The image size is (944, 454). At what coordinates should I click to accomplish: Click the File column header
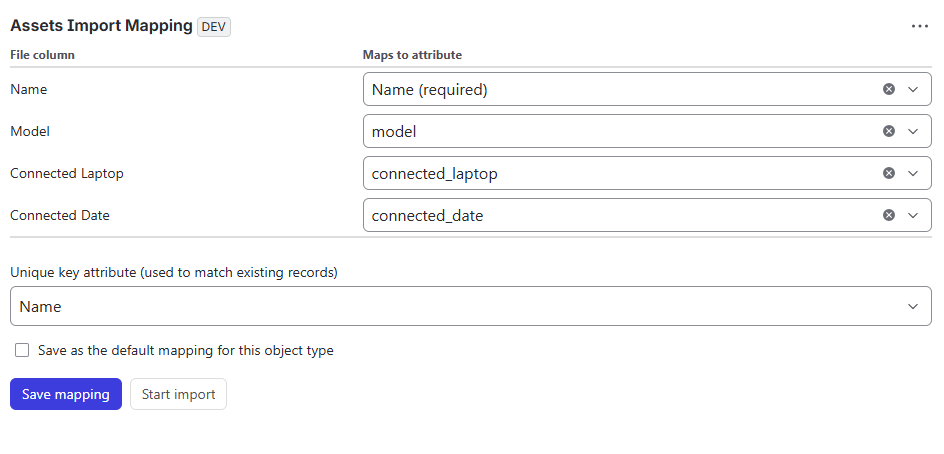pyautogui.click(x=42, y=55)
